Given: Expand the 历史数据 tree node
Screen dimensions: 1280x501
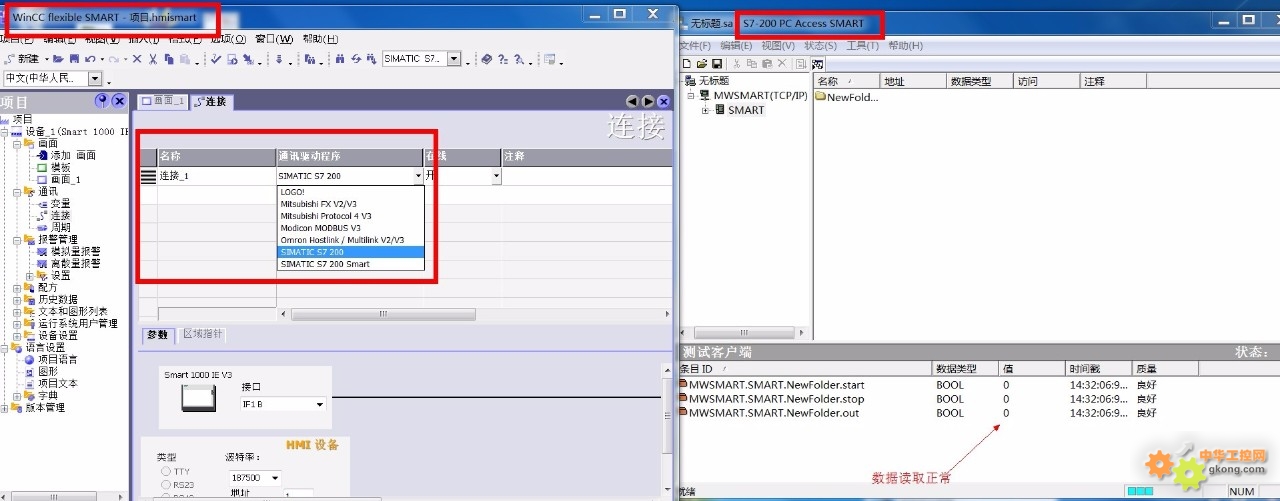Looking at the screenshot, I should click(17, 299).
